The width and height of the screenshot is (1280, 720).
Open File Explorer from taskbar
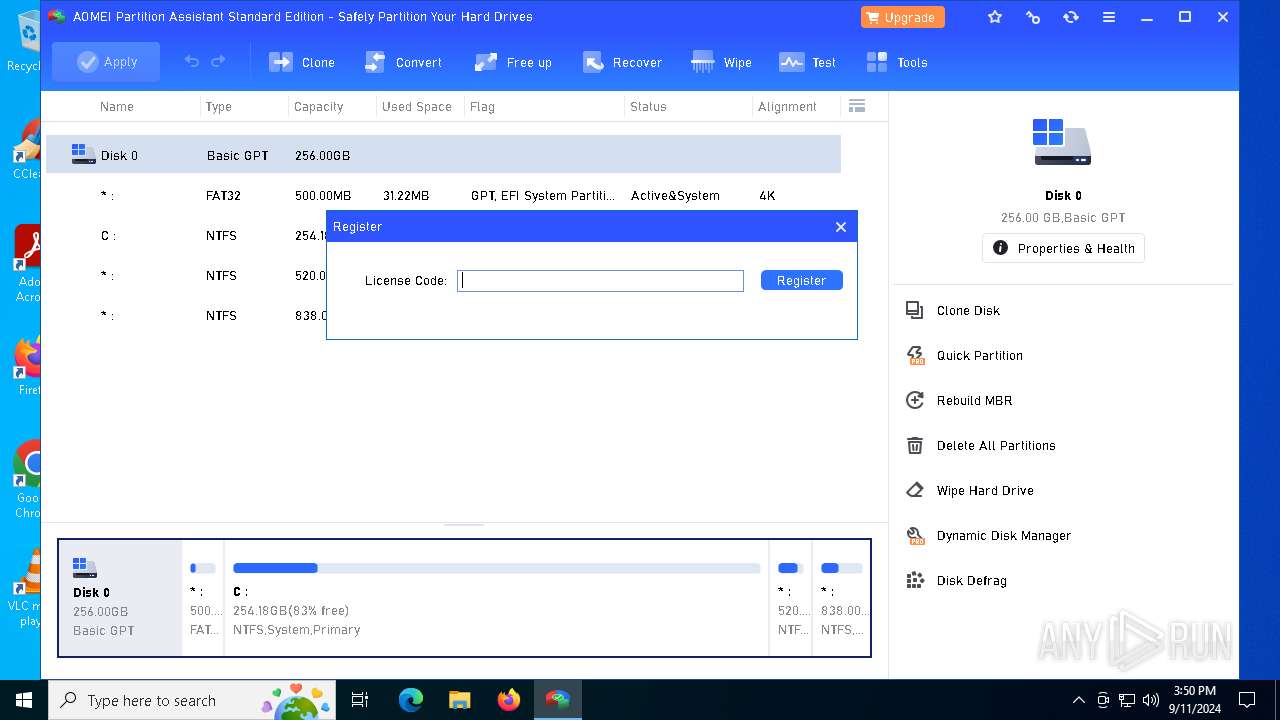pyautogui.click(x=459, y=700)
